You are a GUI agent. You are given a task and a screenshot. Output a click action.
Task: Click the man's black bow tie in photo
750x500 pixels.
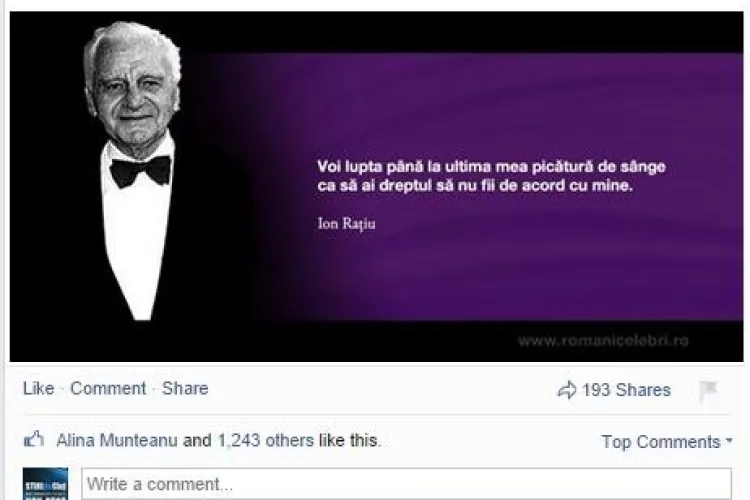(140, 171)
